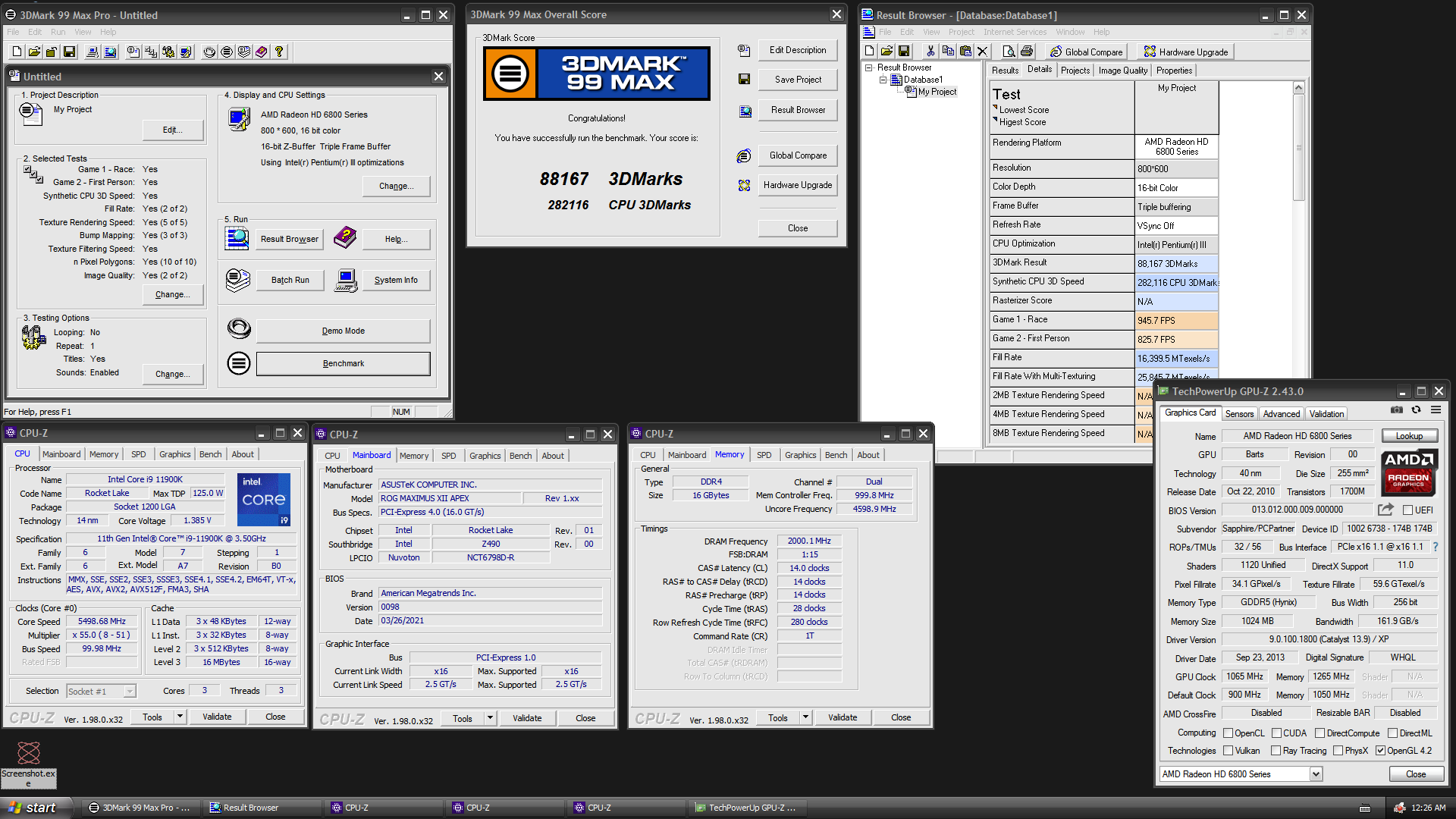The width and height of the screenshot is (1456, 819).
Task: Select My Project item in Result Browser tree
Action: [937, 92]
